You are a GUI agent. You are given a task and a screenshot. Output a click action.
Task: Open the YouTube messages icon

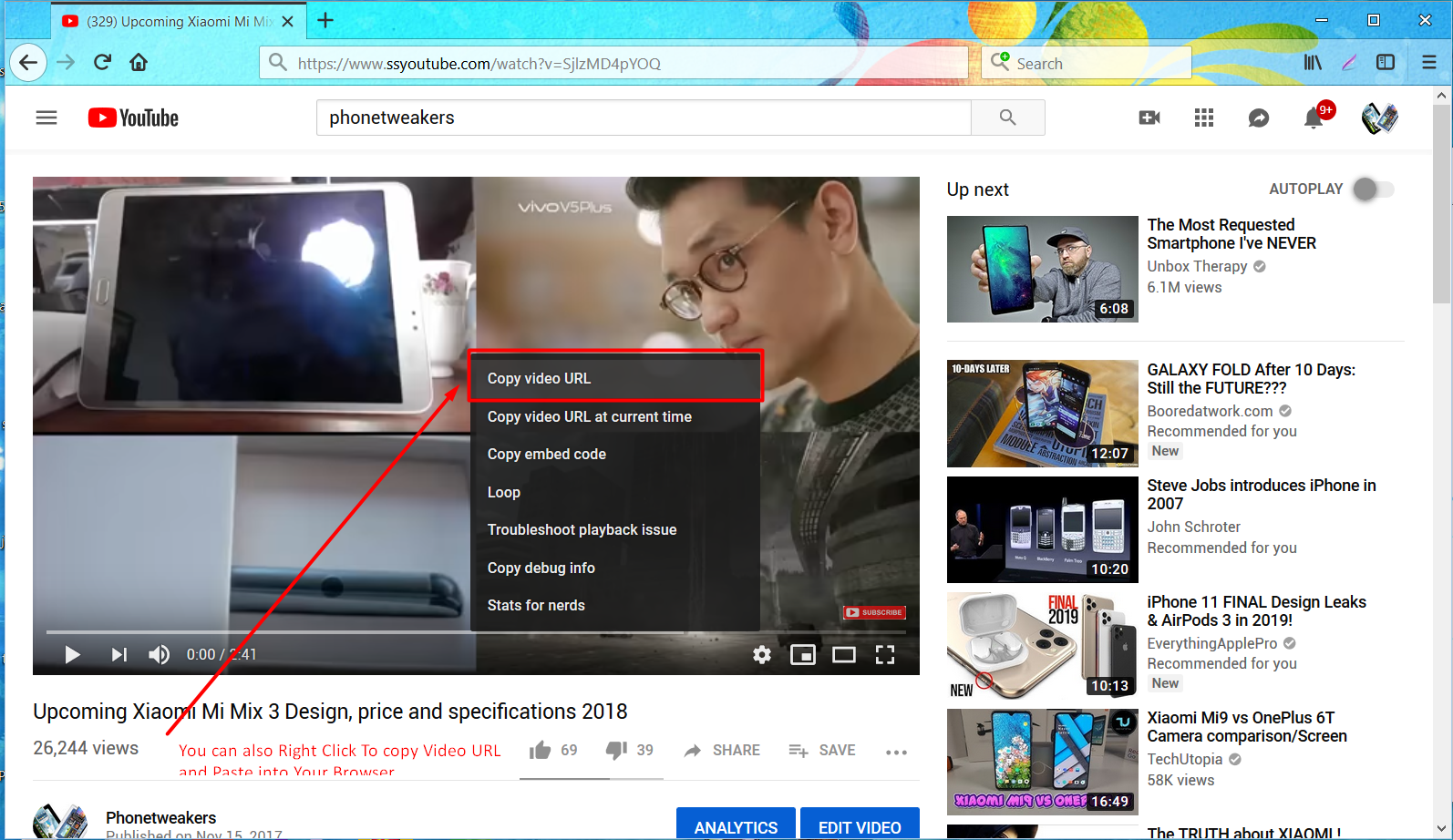tap(1259, 118)
